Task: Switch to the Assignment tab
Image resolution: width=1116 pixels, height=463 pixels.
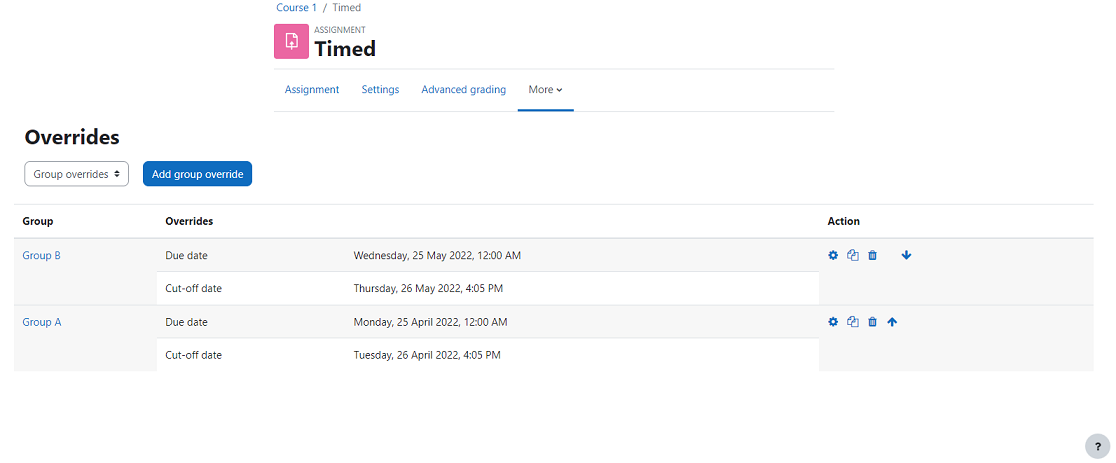Action: coord(312,90)
